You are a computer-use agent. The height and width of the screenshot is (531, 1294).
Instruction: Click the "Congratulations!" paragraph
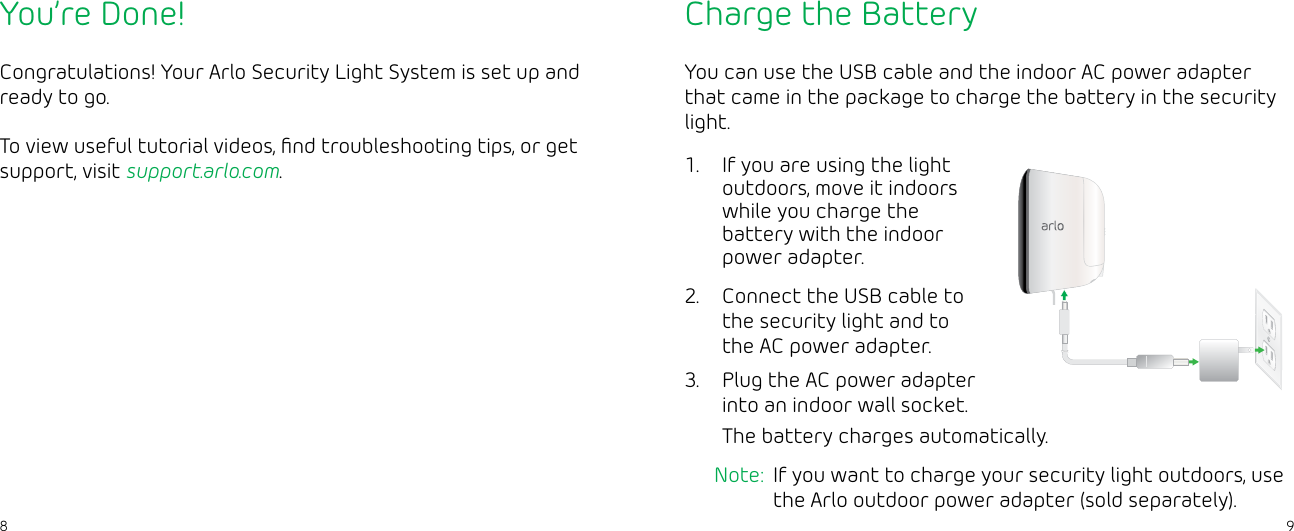(x=289, y=85)
